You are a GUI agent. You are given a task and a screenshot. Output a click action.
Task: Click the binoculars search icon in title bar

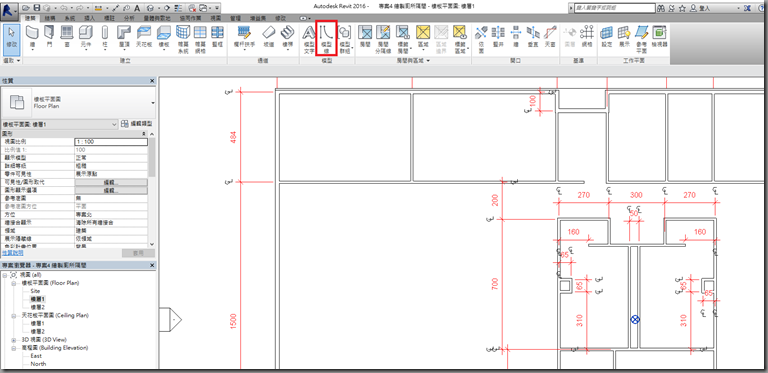coord(661,8)
